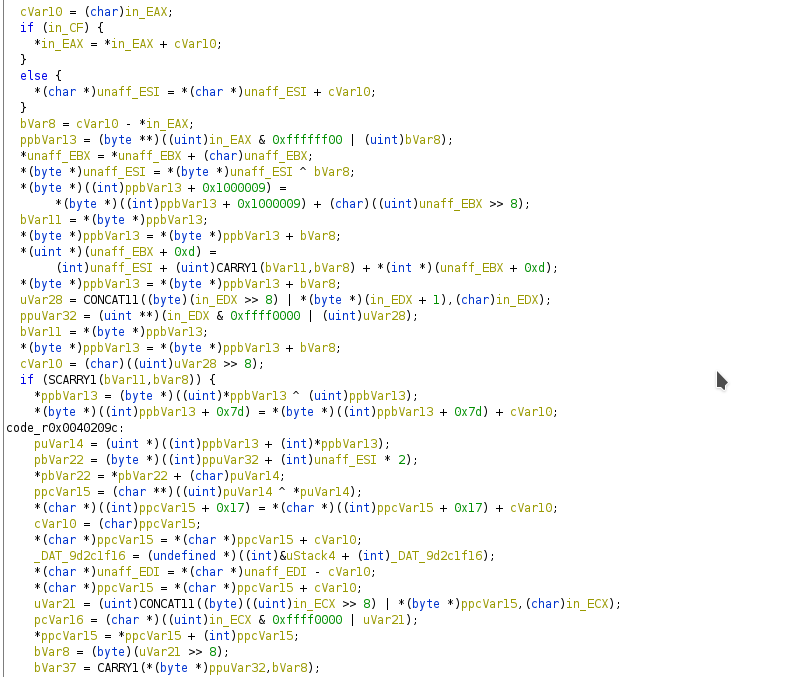
Task: Click line '*unaff_EBX = *unaff_EBX + (char)unaff_EBX;'
Action: pyautogui.click(x=167, y=156)
